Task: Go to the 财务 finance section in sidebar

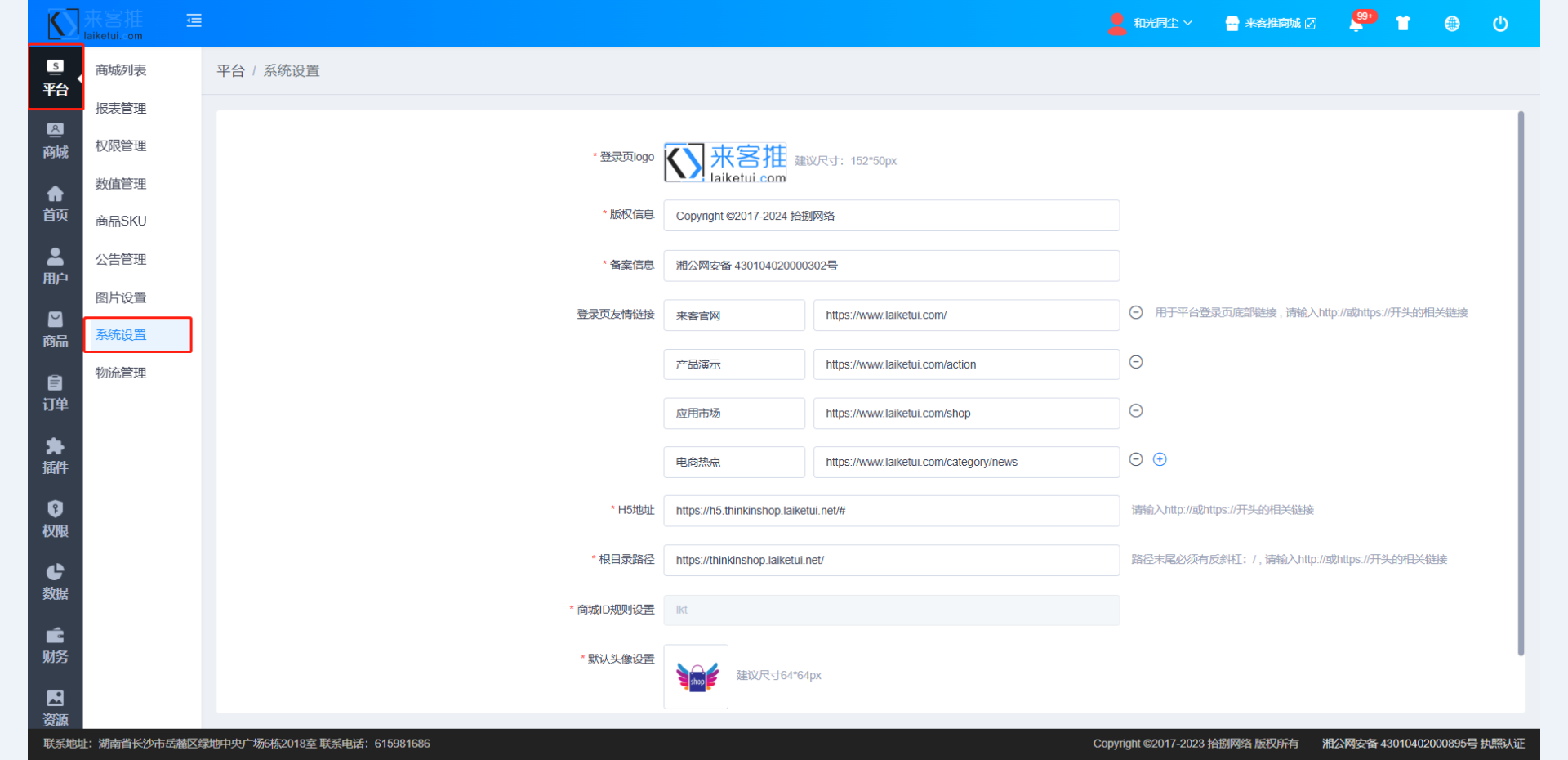Action: tap(55, 645)
